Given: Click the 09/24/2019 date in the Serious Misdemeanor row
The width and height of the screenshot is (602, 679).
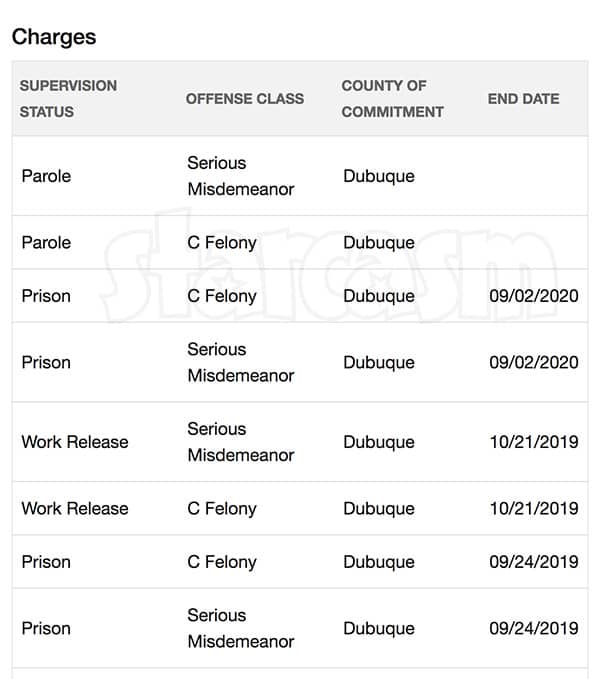Looking at the screenshot, I should pyautogui.click(x=533, y=628).
